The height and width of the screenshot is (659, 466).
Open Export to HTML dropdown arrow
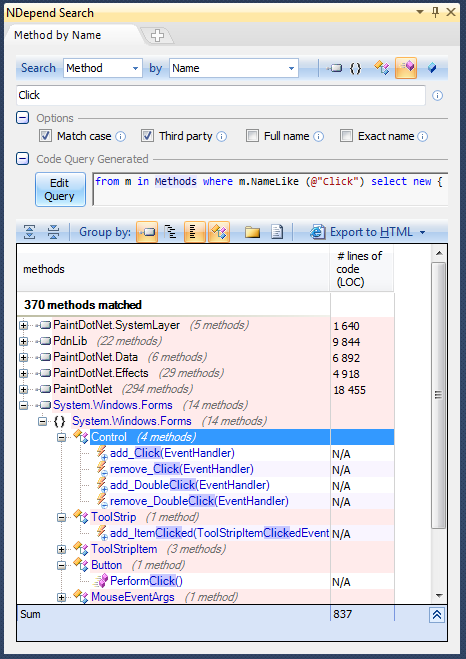point(423,232)
